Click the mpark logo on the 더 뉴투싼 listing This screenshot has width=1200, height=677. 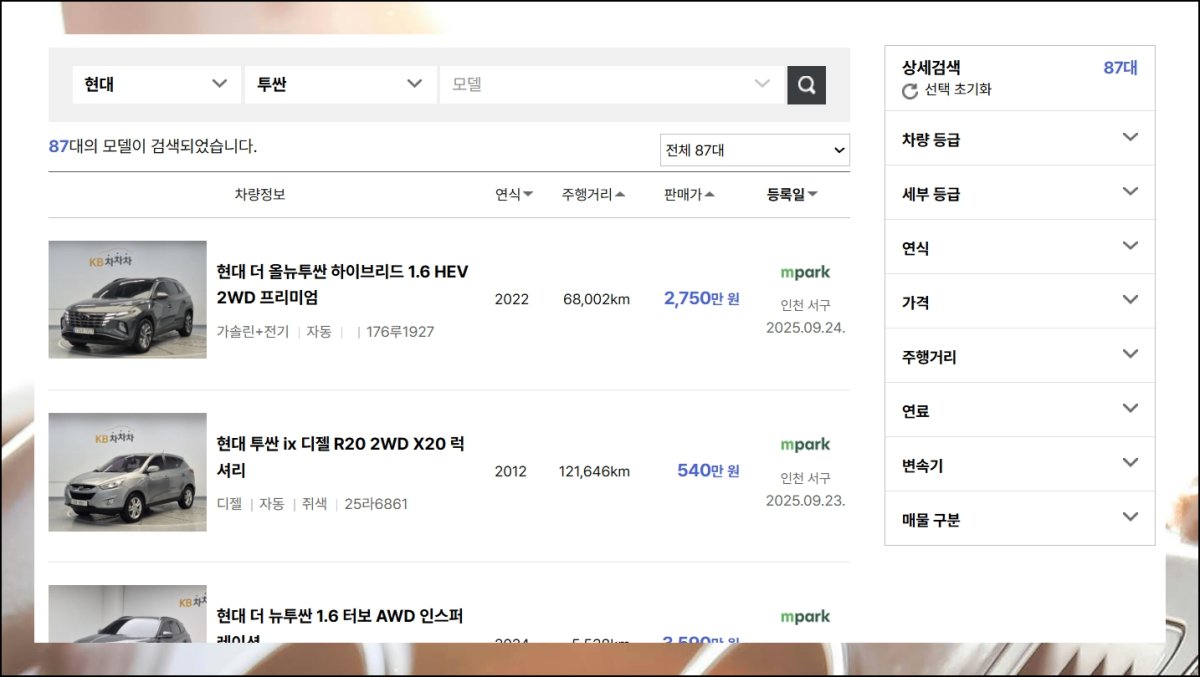(x=805, y=617)
